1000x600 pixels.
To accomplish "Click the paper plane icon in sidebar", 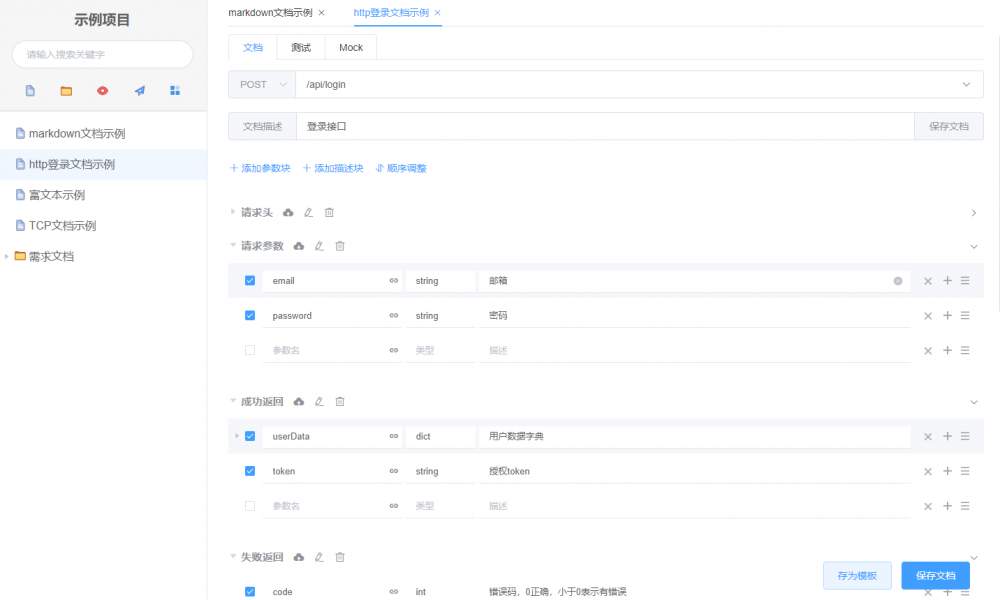I will (x=139, y=91).
